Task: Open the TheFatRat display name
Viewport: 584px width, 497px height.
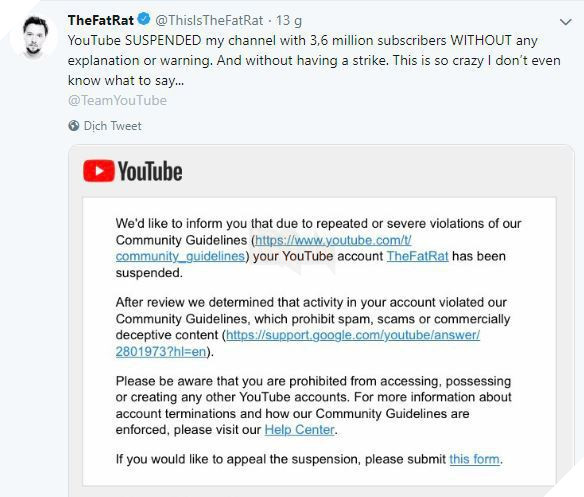Action: [101, 20]
